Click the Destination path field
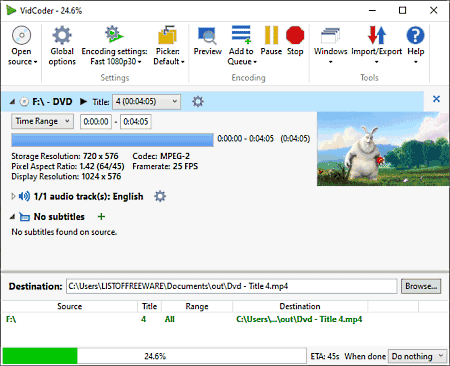The image size is (450, 366). point(232,286)
